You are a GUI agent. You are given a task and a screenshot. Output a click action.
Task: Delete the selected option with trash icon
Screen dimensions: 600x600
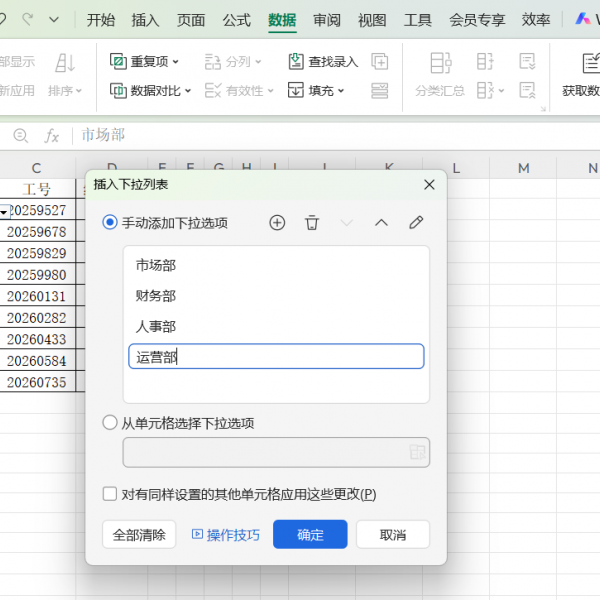312,223
